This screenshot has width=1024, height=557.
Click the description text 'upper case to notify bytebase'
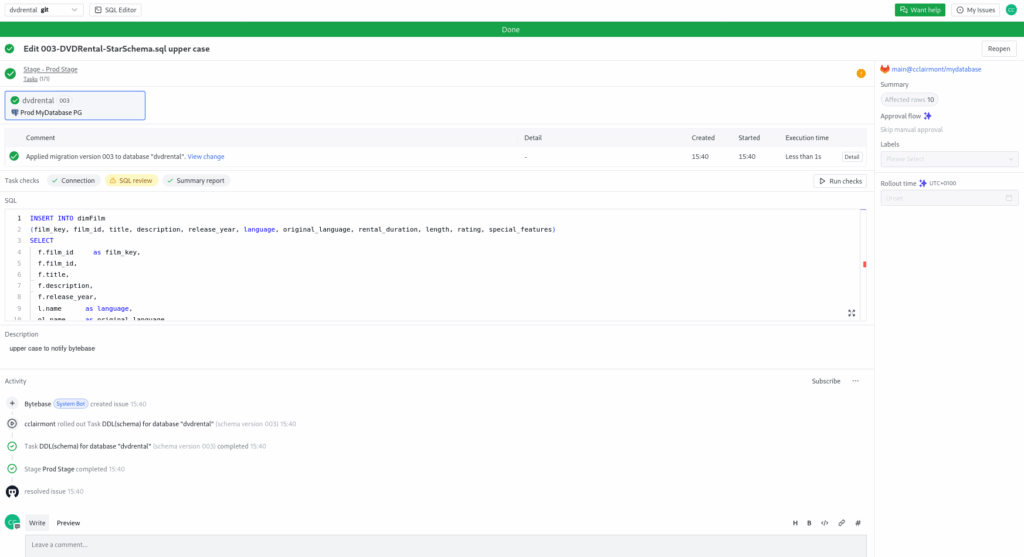click(x=52, y=349)
